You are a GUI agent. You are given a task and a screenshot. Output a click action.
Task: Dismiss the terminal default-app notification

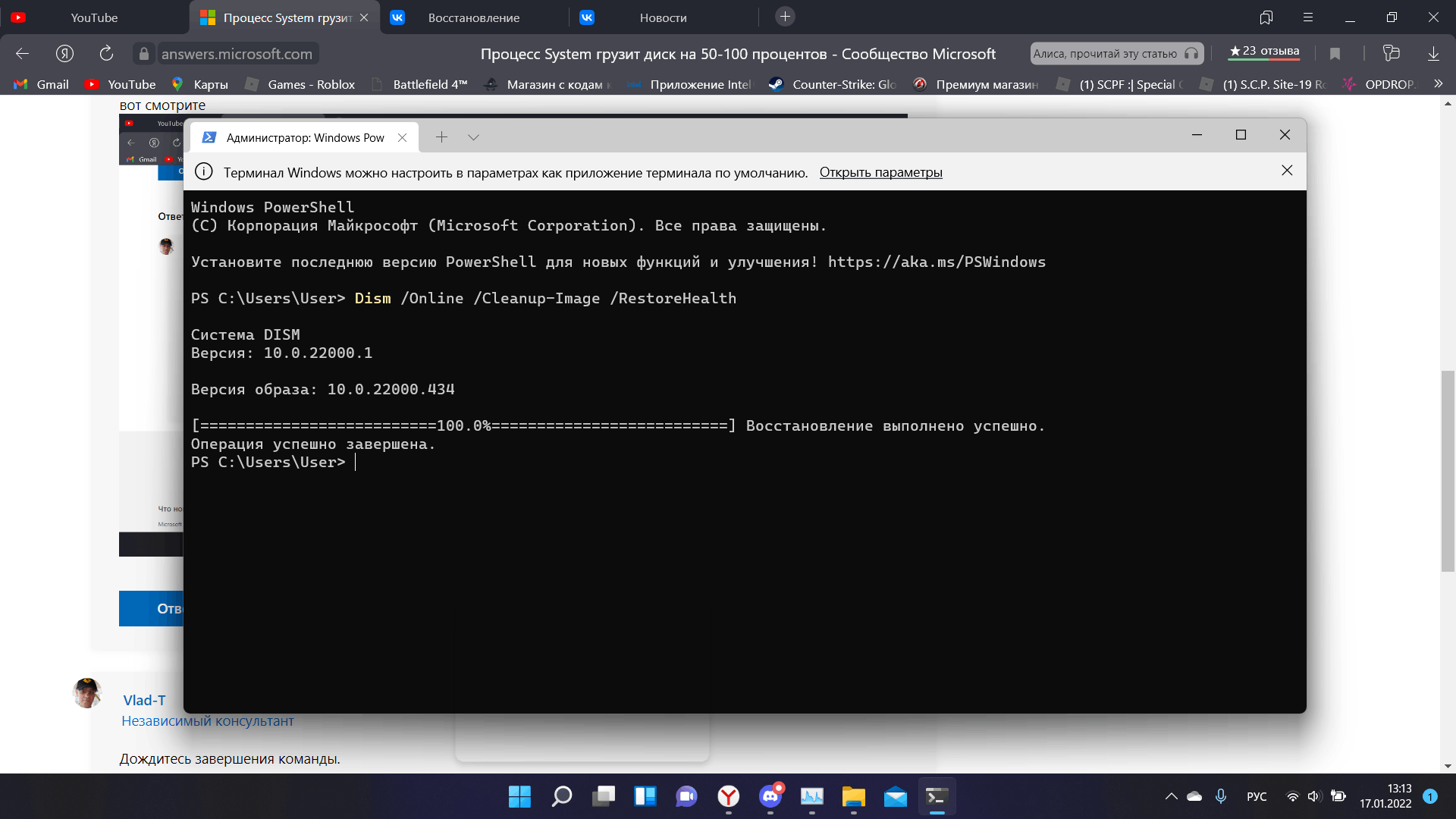[1287, 171]
